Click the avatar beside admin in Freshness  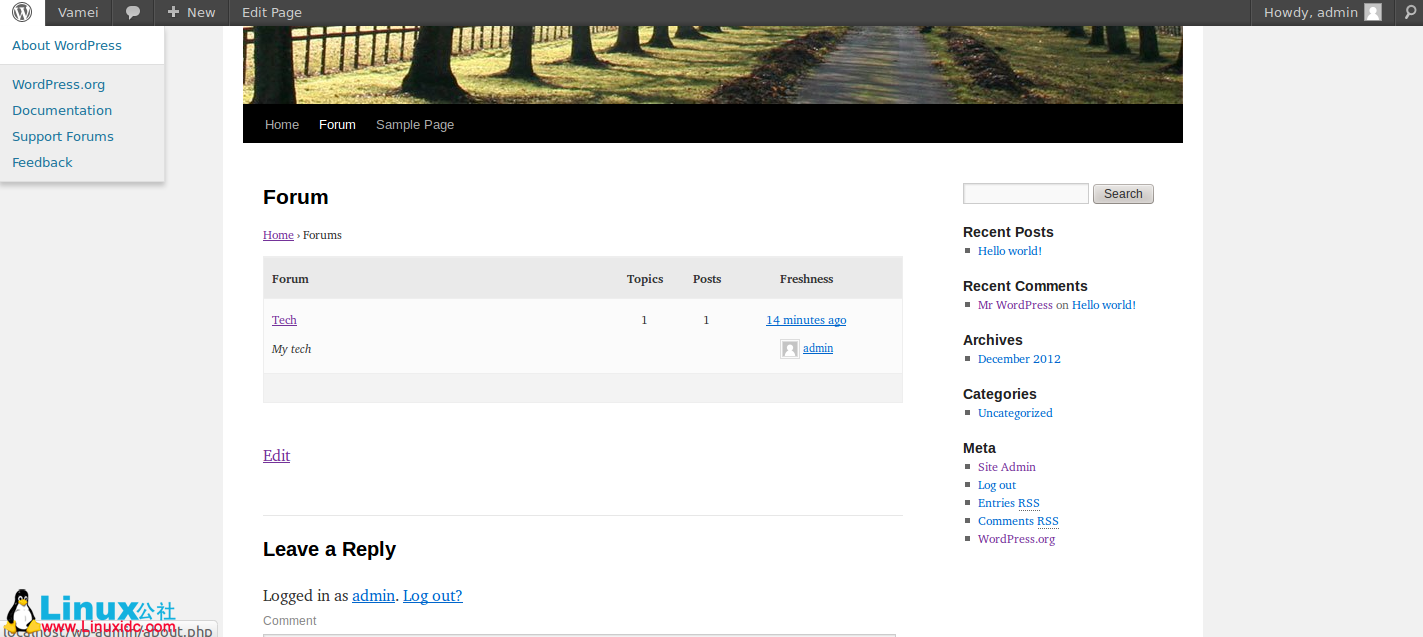[x=789, y=349]
